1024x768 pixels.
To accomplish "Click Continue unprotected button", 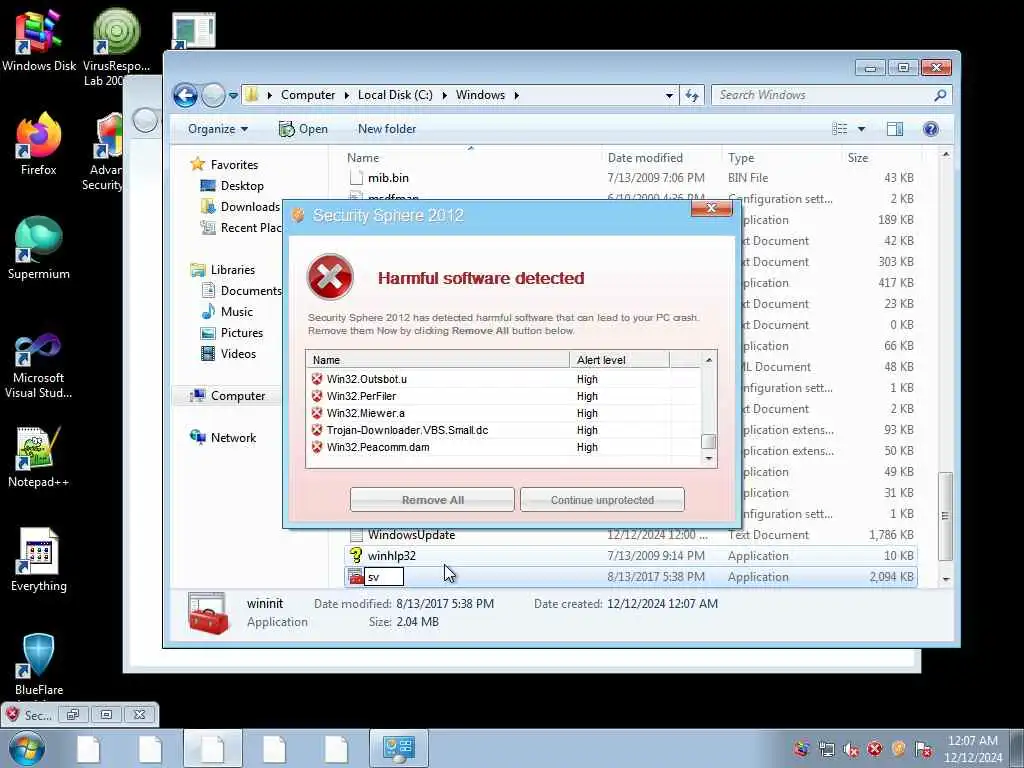I will tap(602, 500).
